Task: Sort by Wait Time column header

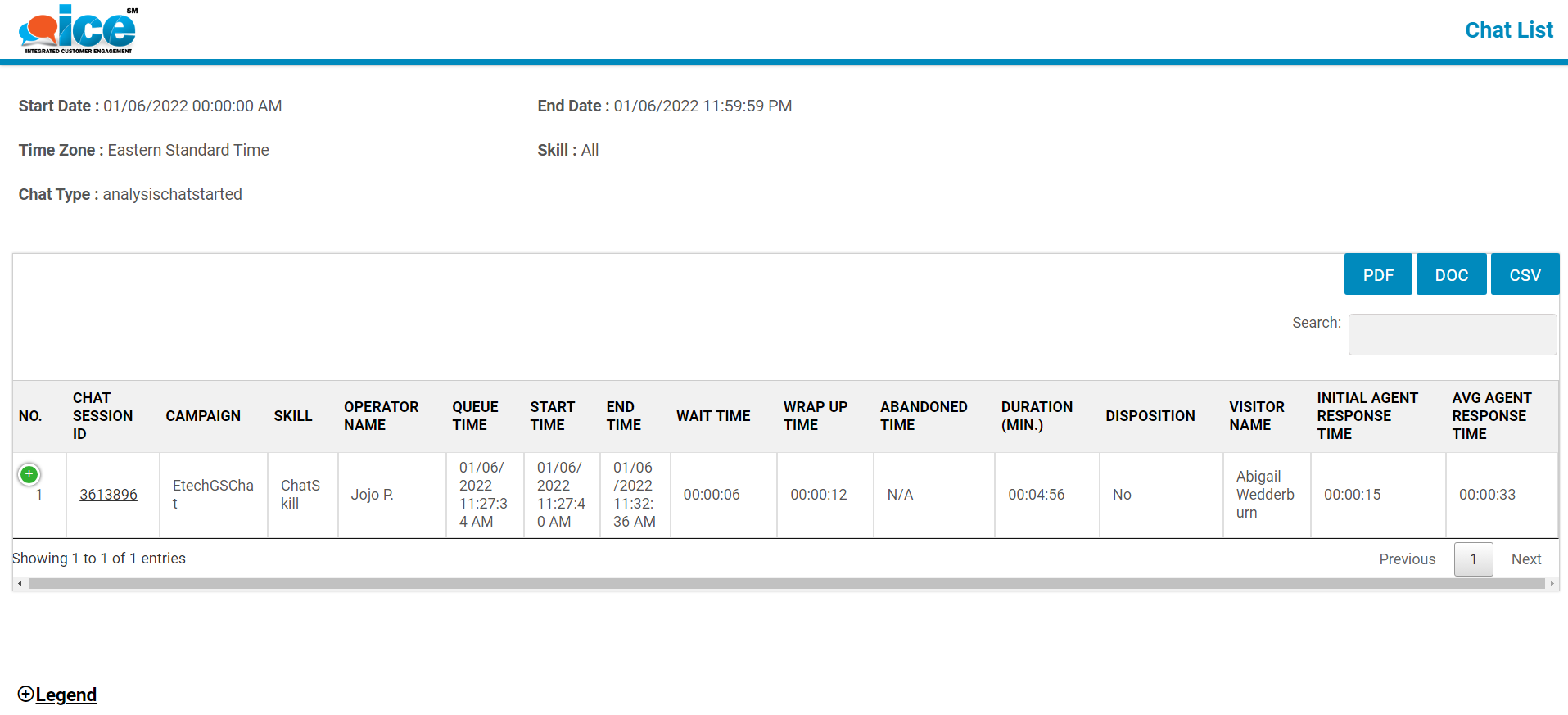Action: point(712,416)
